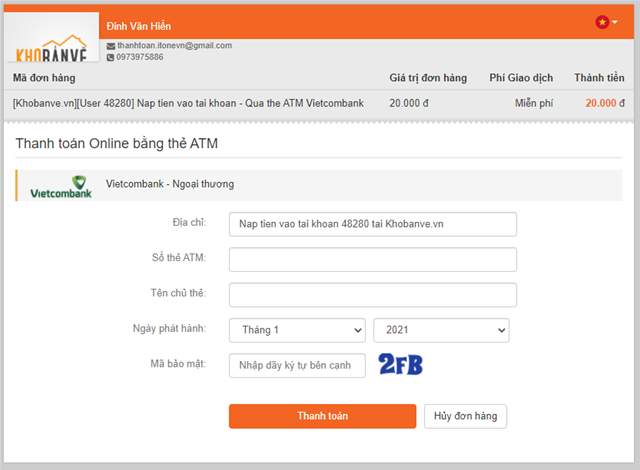Focus the Mã bảo mật captcha field
The width and height of the screenshot is (640, 470).
[297, 366]
